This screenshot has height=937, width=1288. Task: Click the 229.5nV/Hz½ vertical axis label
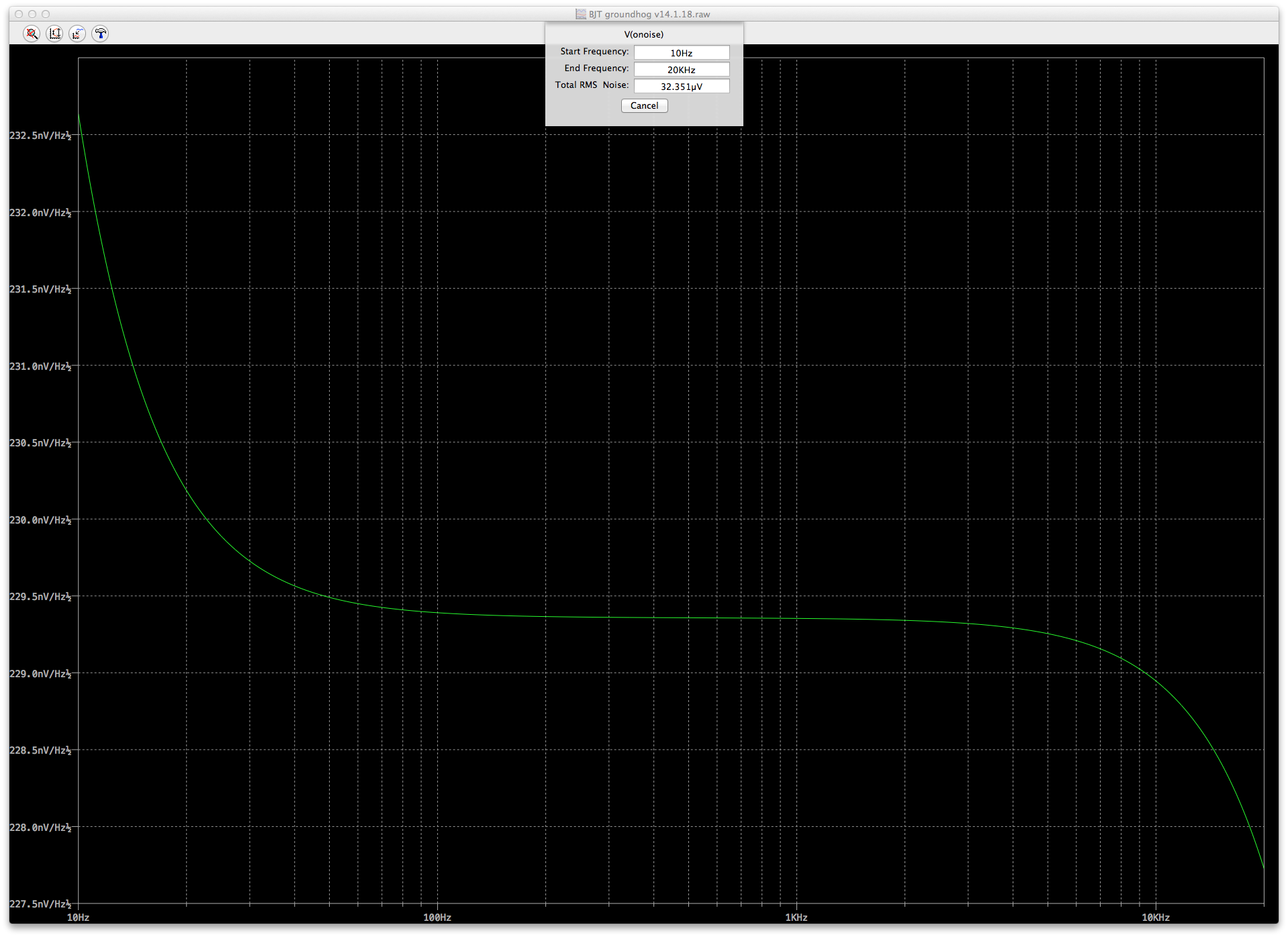point(40,597)
